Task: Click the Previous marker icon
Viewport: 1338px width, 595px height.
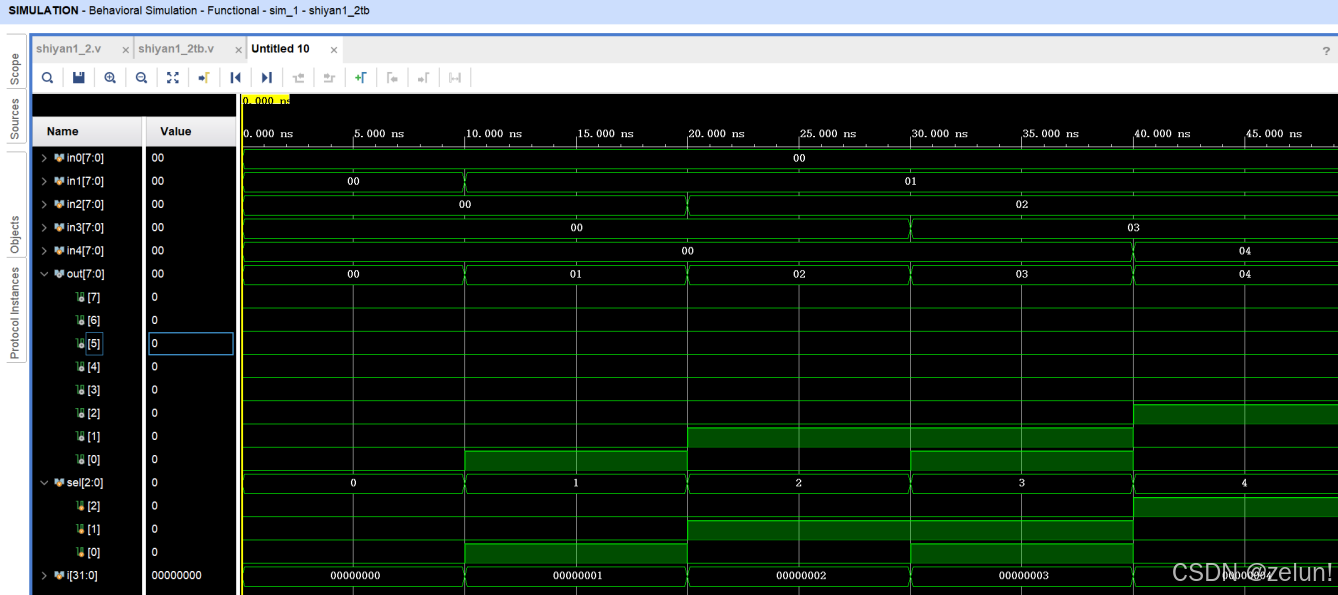Action: click(x=392, y=78)
